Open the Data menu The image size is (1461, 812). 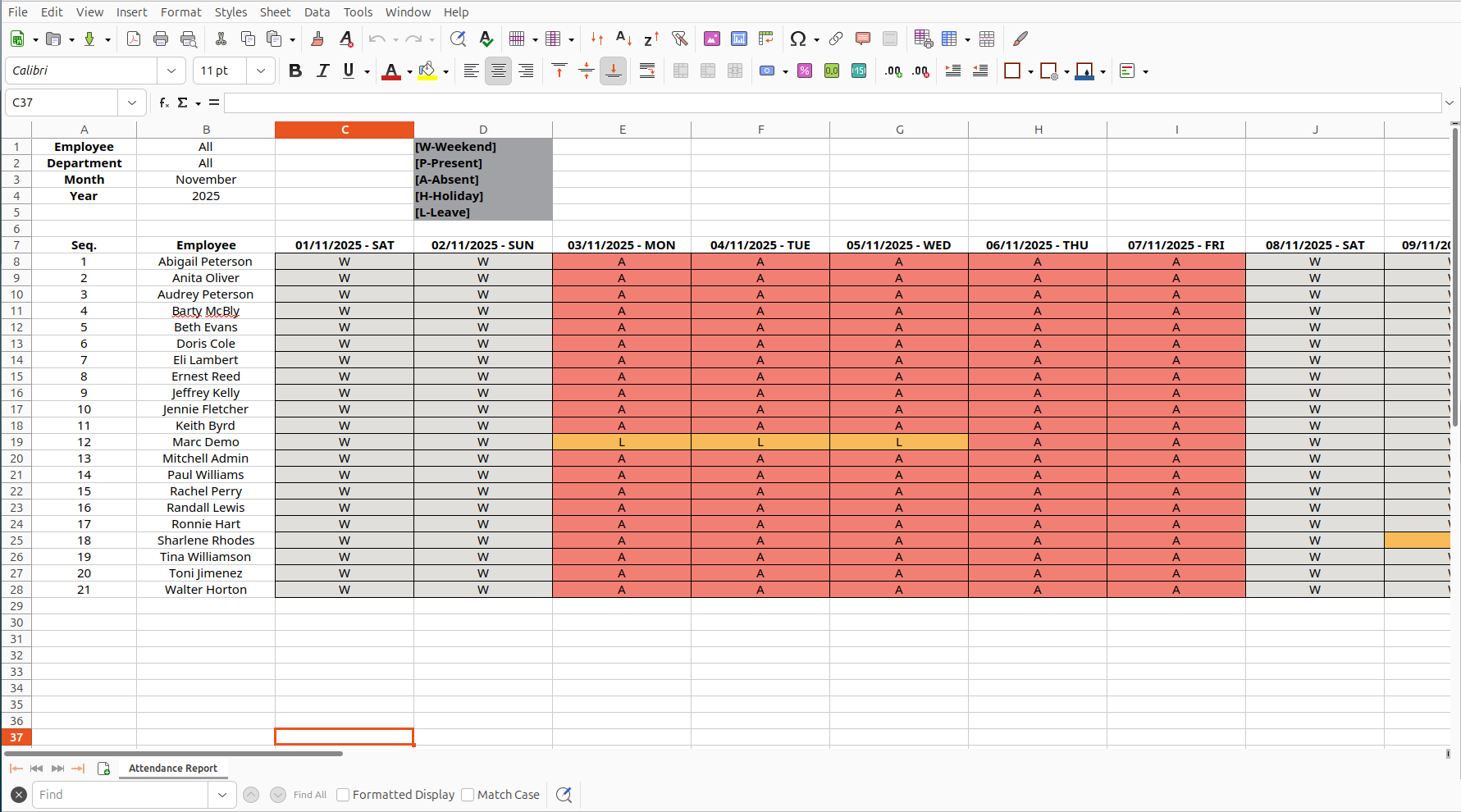317,11
